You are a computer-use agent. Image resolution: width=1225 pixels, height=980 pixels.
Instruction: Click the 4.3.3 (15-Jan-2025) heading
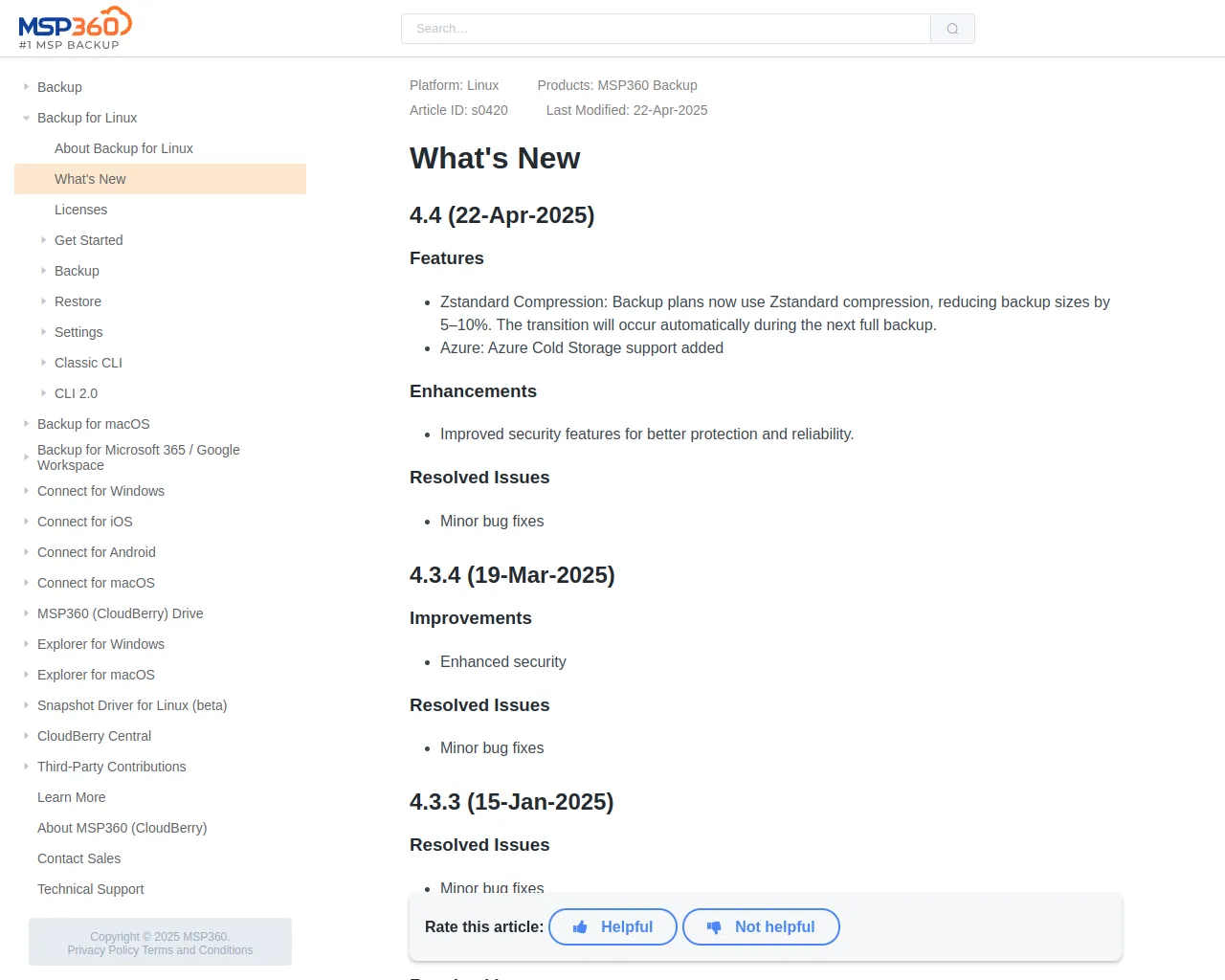tap(511, 802)
